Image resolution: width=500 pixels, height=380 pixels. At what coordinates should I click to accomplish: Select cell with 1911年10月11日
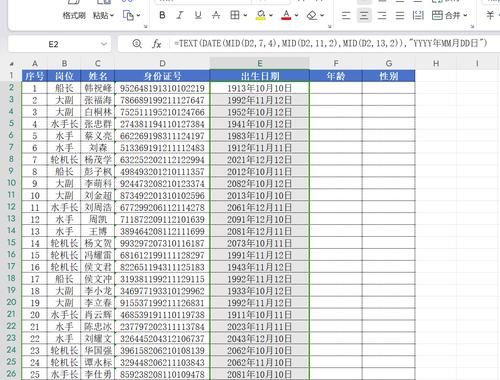260,315
